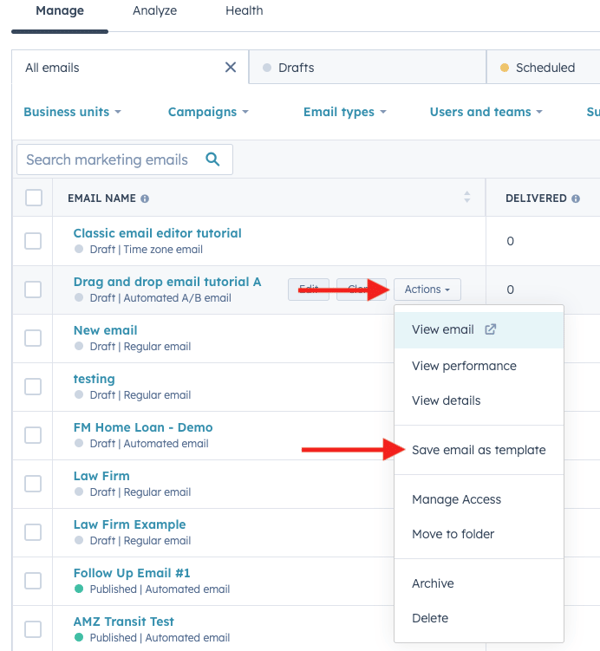Click the search magnifier icon
This screenshot has height=651, width=600.
click(213, 159)
